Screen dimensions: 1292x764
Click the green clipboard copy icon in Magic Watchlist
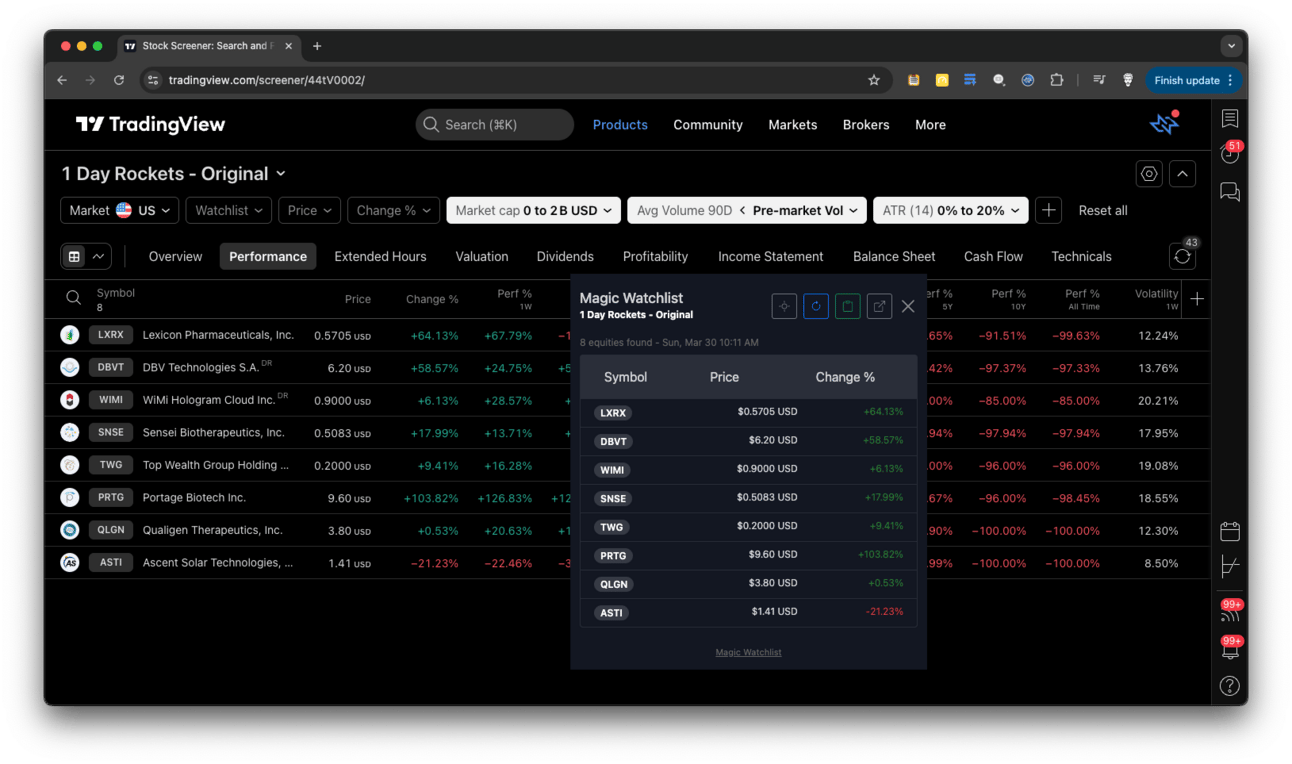(848, 306)
